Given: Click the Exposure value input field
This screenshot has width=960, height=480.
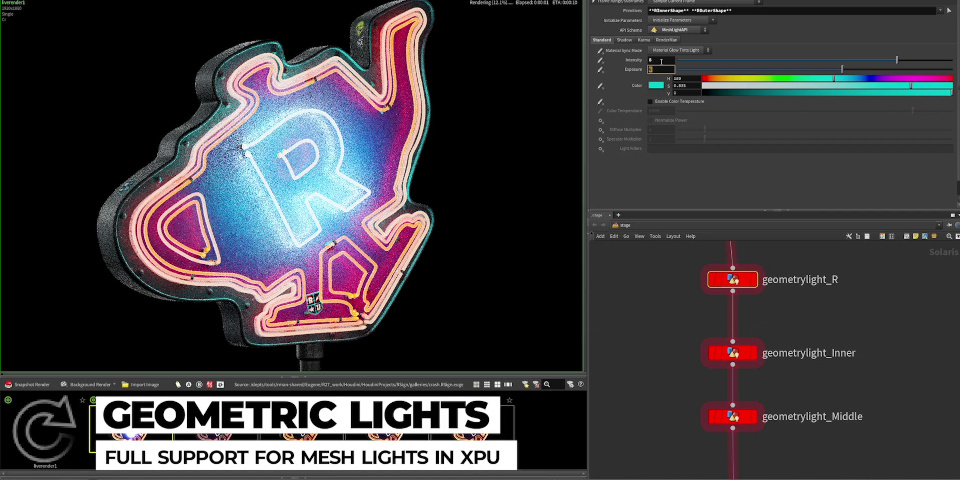Looking at the screenshot, I should [x=661, y=69].
